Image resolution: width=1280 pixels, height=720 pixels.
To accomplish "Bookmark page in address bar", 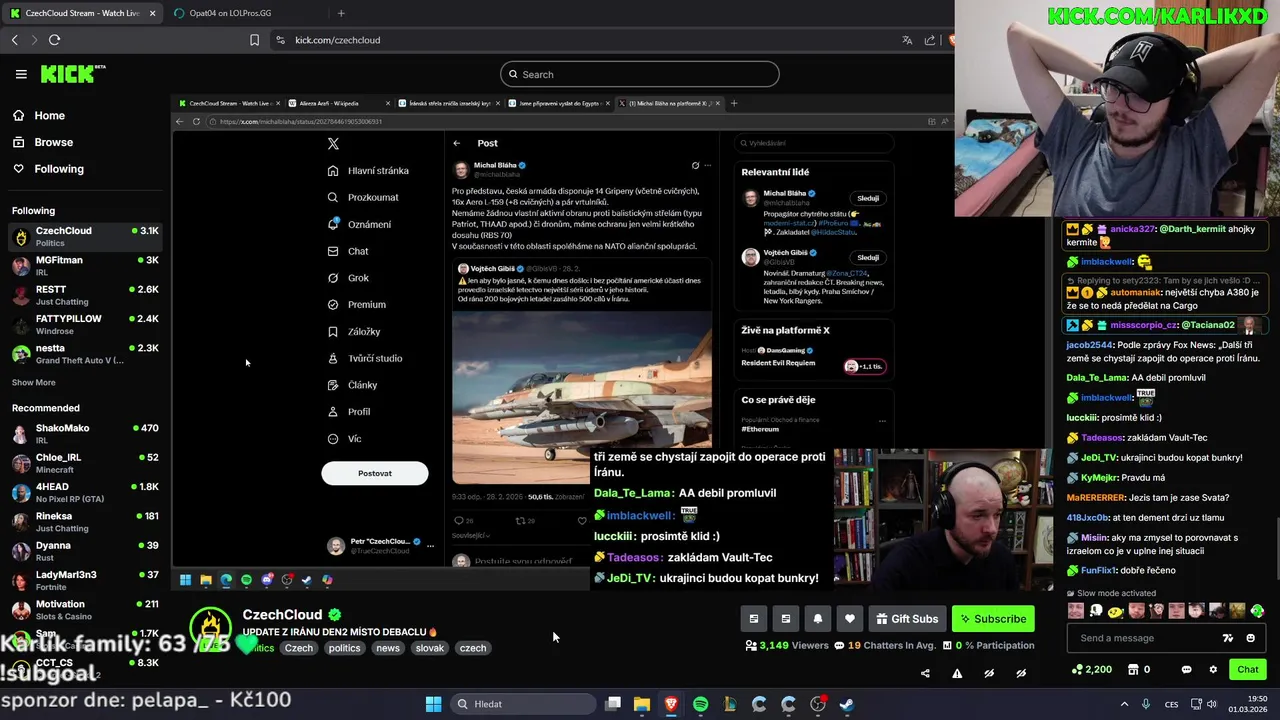I will click(x=254, y=40).
